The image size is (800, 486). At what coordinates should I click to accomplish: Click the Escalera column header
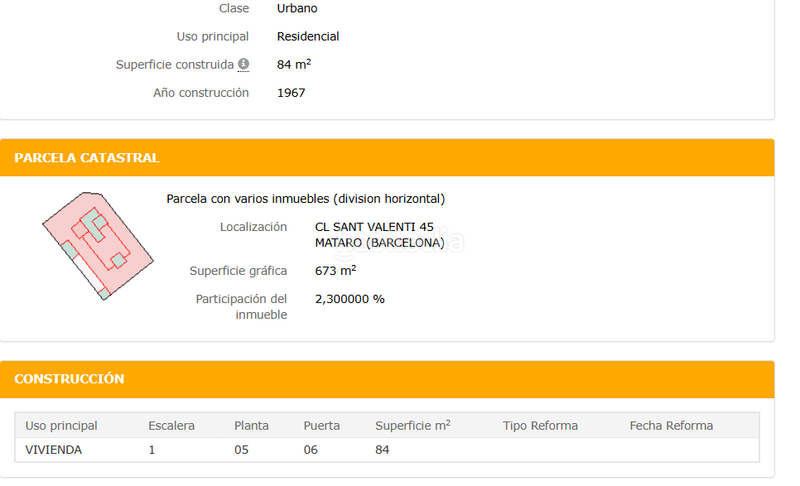171,425
